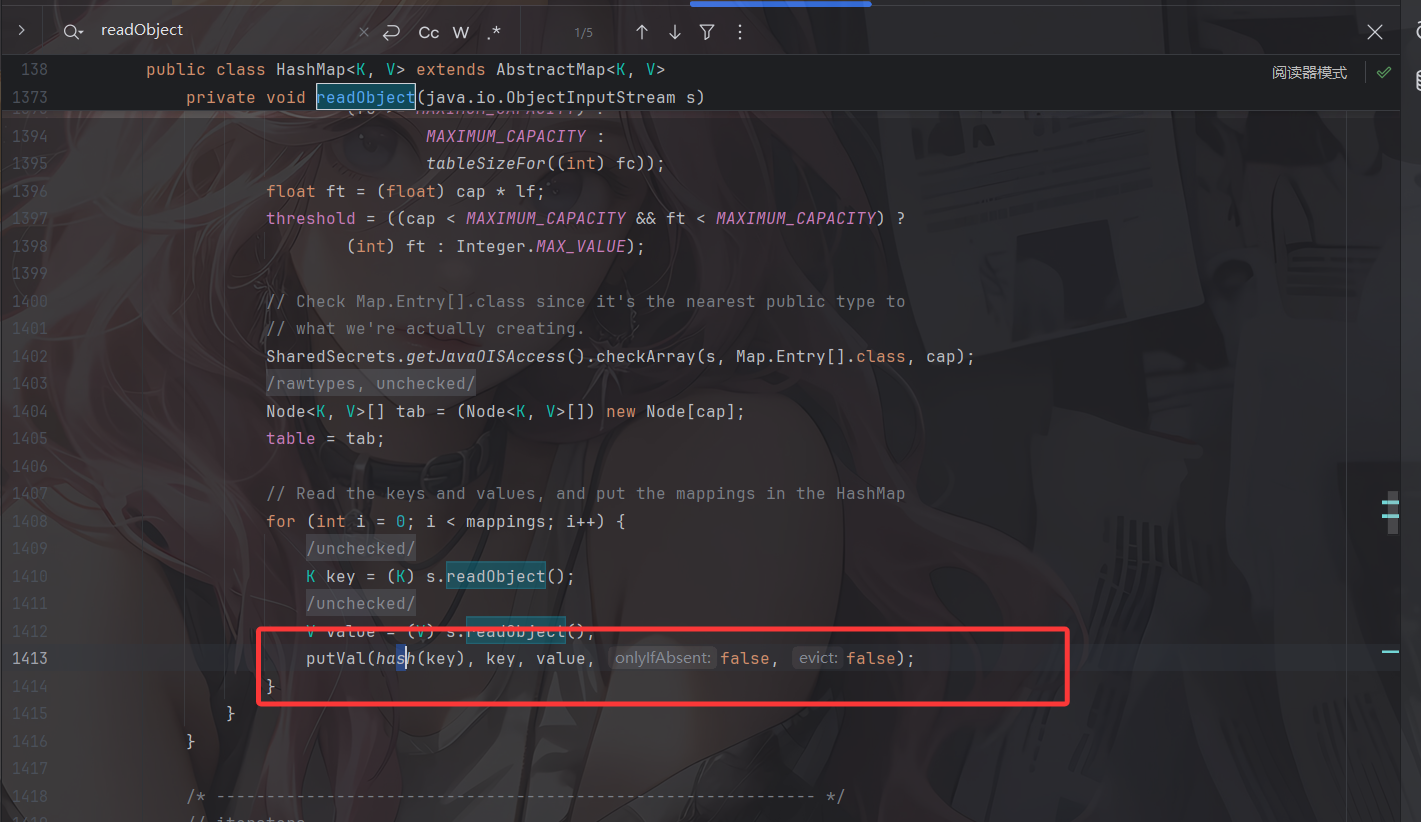1421x822 pixels.
Task: Click the 阅读器模式 reader mode button
Action: click(x=1309, y=73)
